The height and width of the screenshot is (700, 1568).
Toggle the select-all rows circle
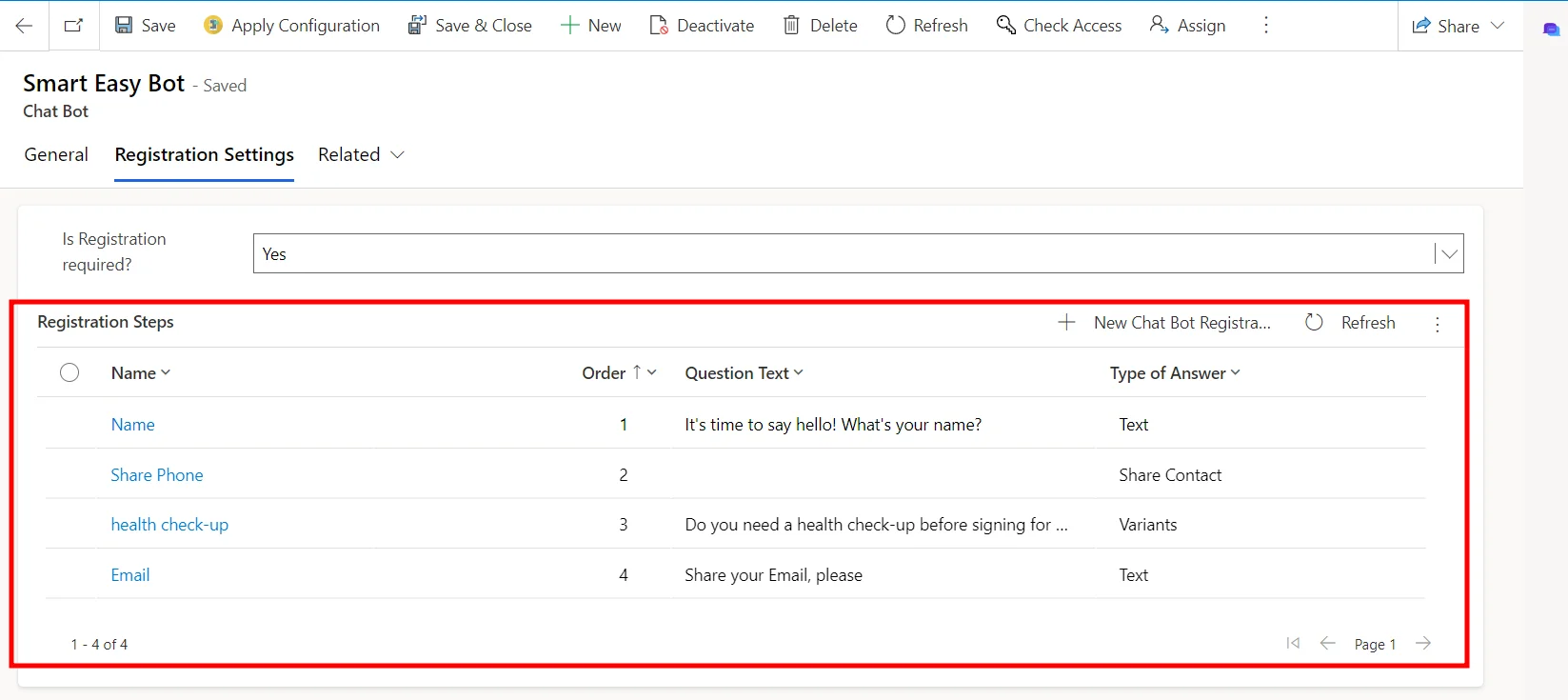(69, 372)
